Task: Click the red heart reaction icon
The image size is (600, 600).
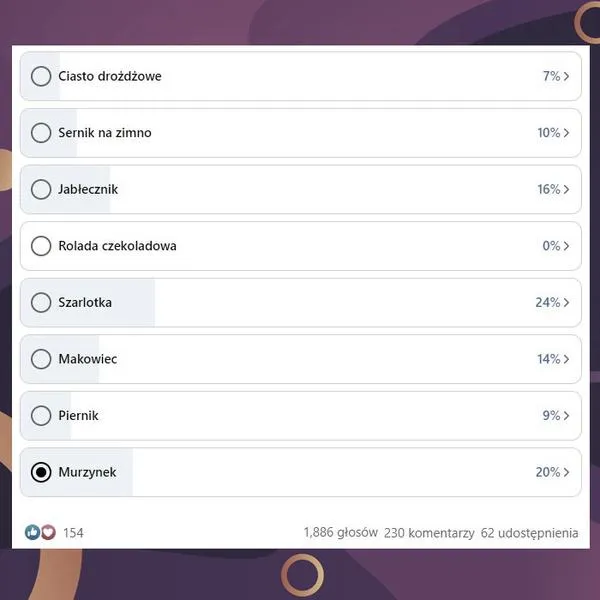Action: [x=47, y=533]
